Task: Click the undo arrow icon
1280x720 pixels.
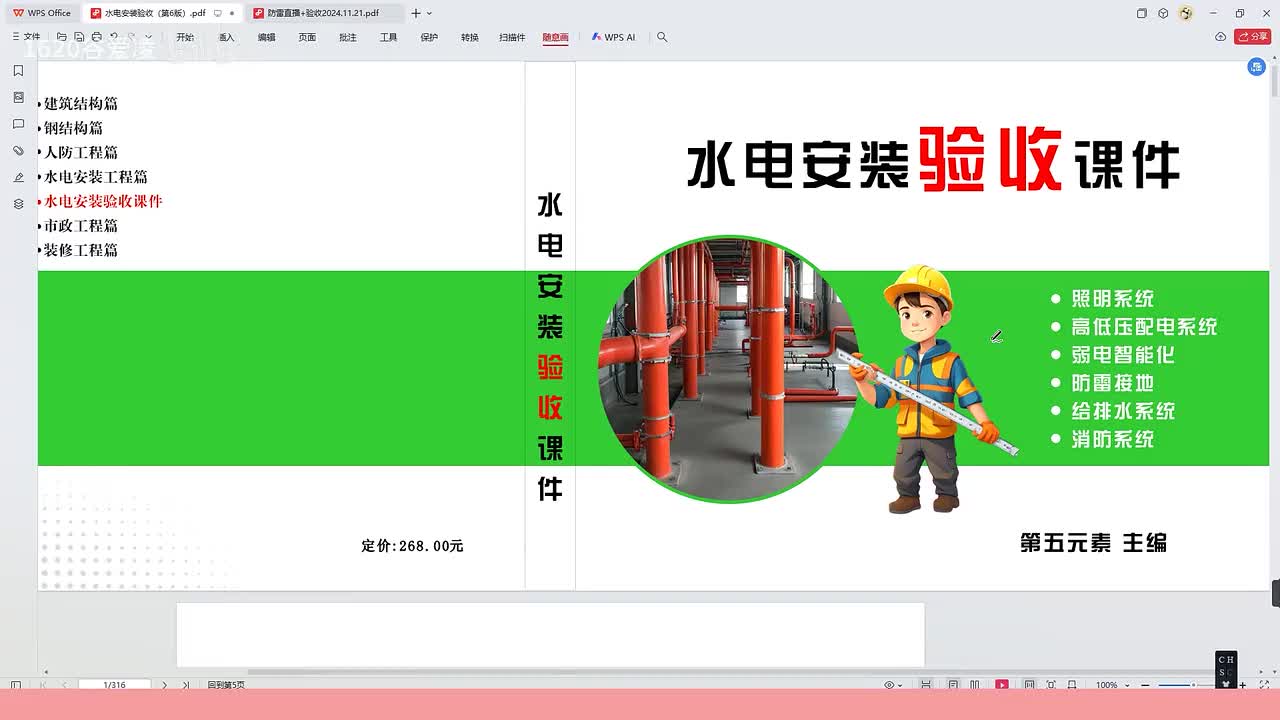Action: pyautogui.click(x=114, y=37)
